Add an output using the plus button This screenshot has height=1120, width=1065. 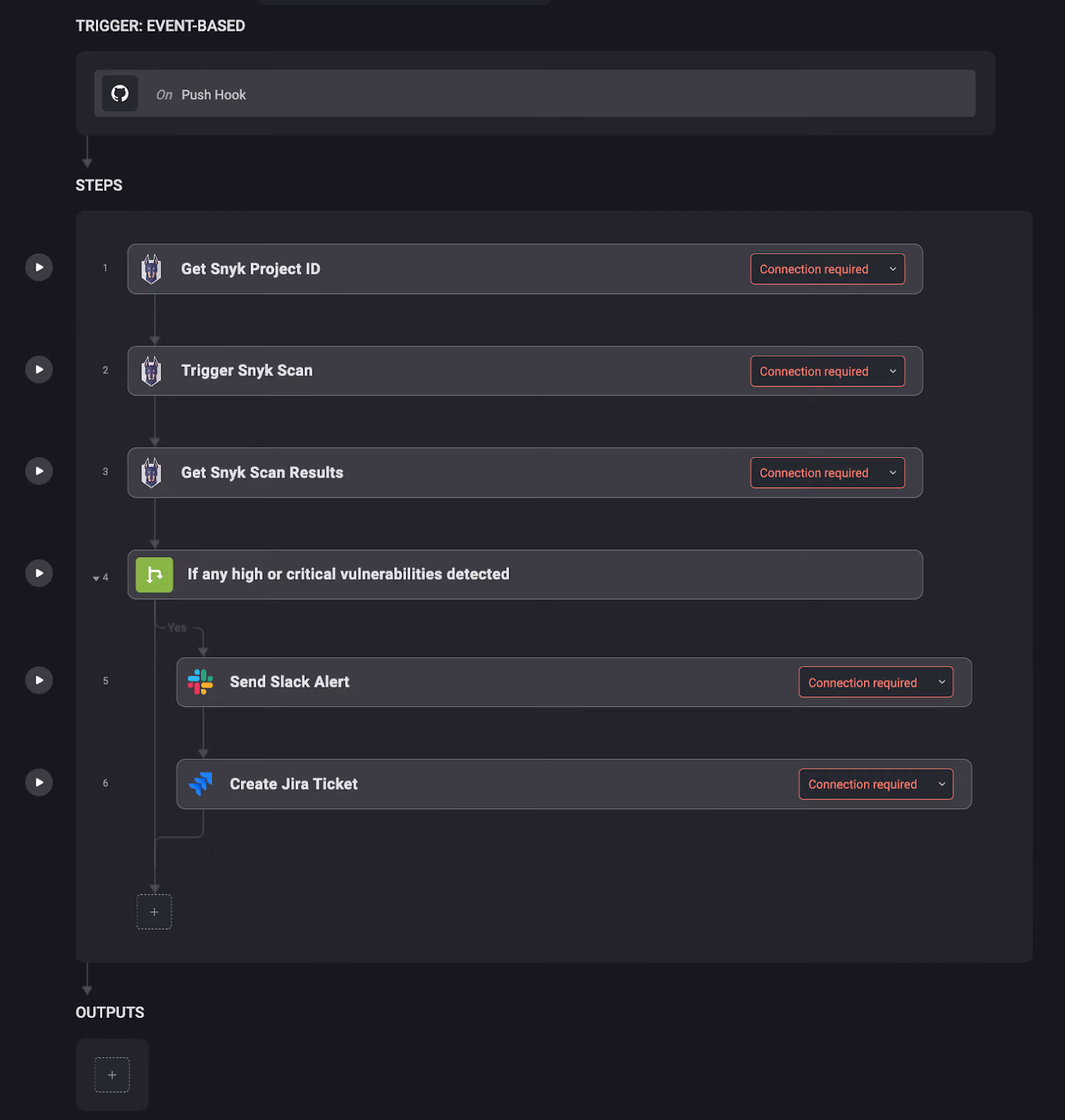point(112,1075)
